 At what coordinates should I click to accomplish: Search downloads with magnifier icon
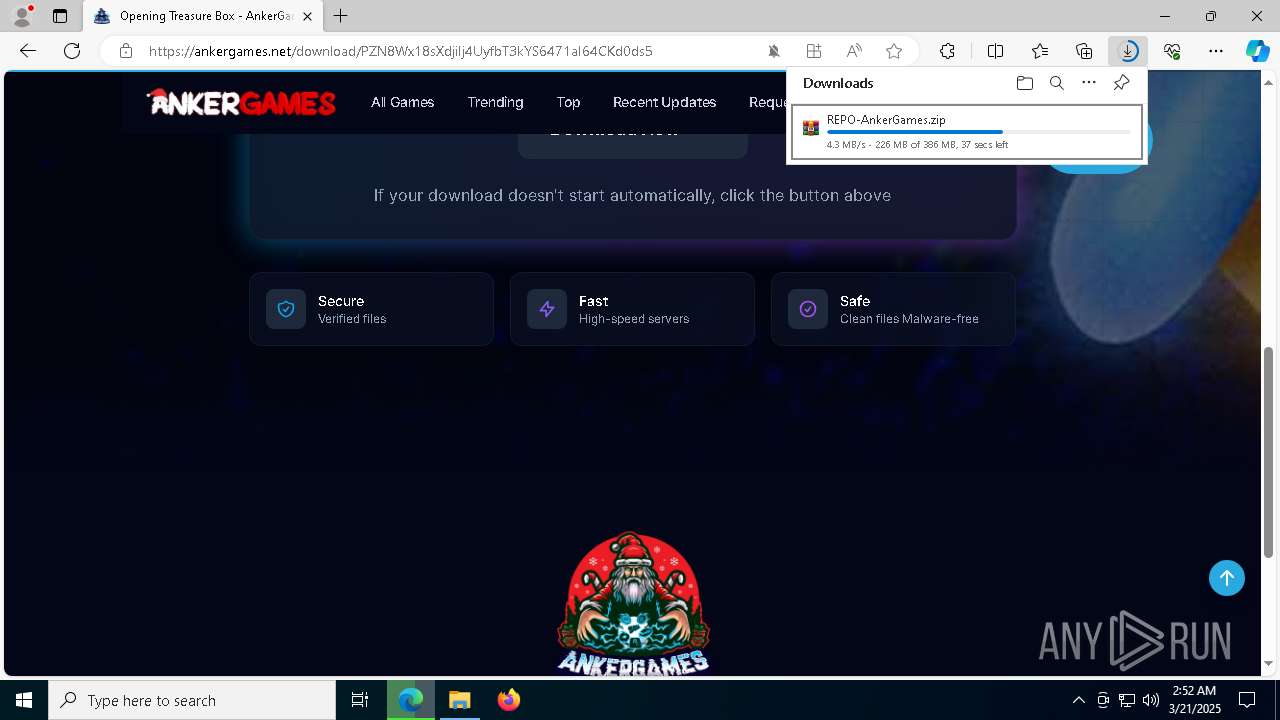click(1056, 83)
